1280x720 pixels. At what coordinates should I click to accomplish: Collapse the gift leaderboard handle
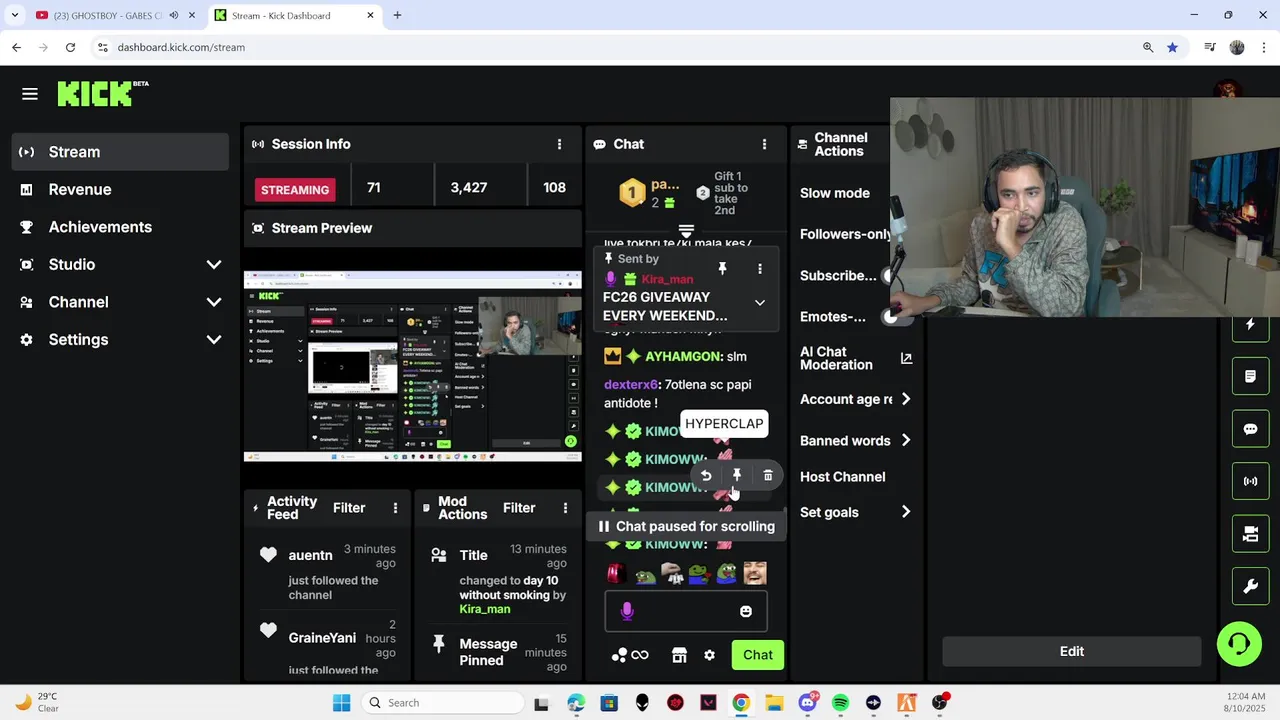coord(686,231)
